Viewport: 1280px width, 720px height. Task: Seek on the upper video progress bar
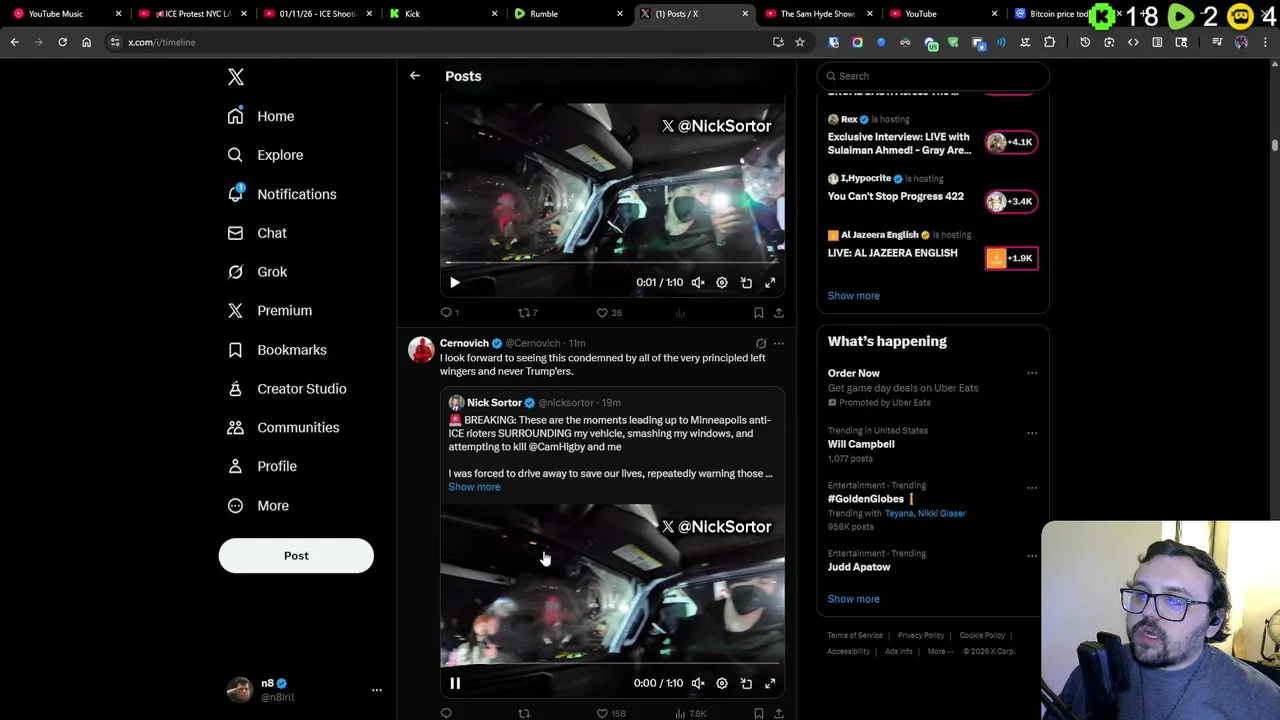pyautogui.click(x=612, y=263)
